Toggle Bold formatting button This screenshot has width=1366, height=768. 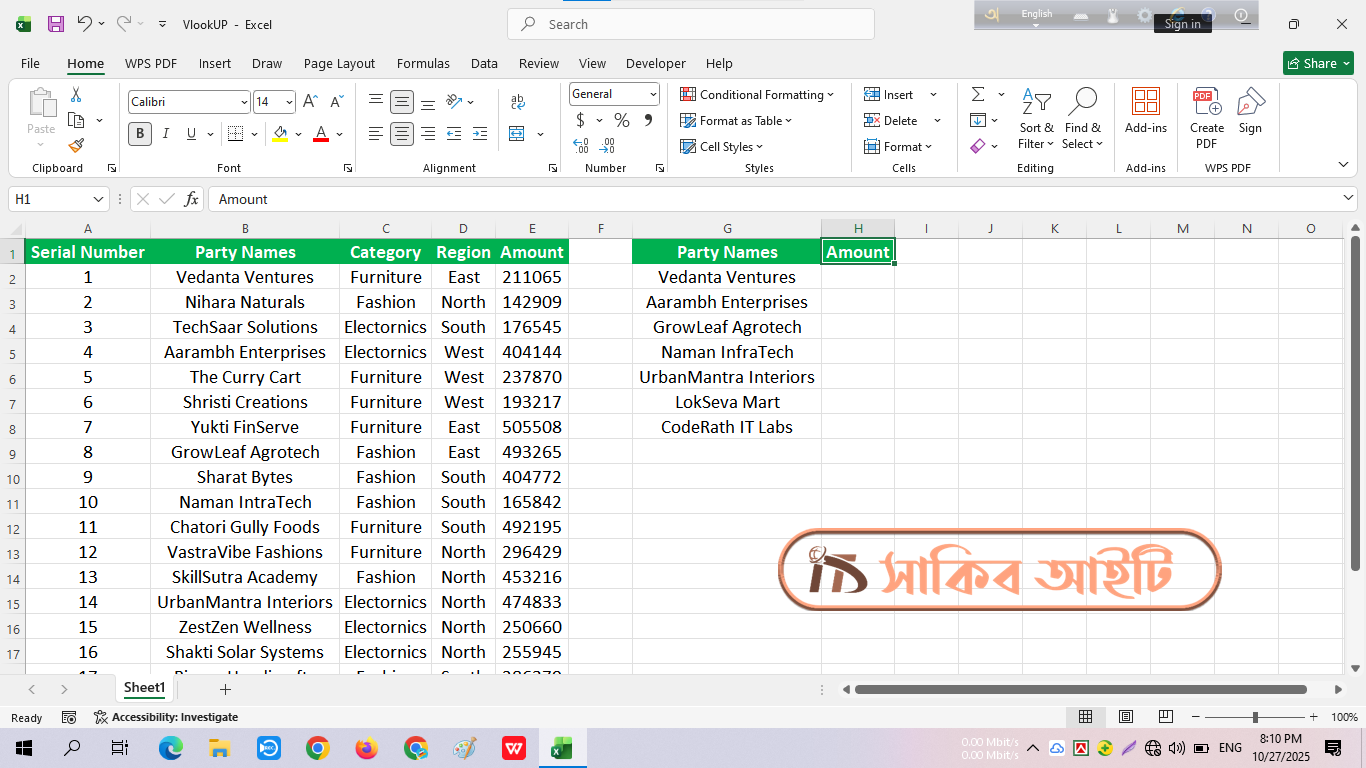[x=140, y=134]
